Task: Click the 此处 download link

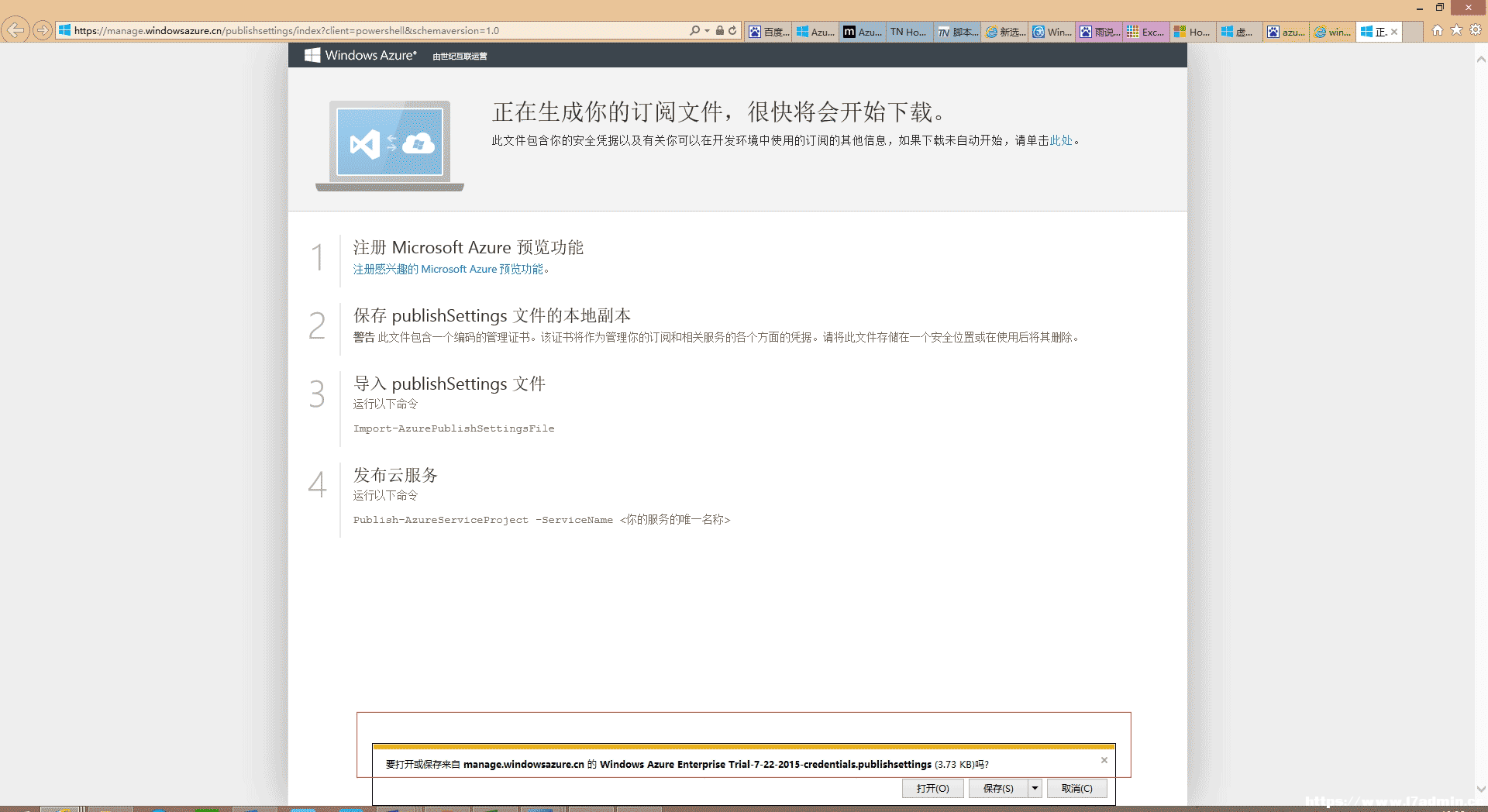Action: coord(1061,140)
